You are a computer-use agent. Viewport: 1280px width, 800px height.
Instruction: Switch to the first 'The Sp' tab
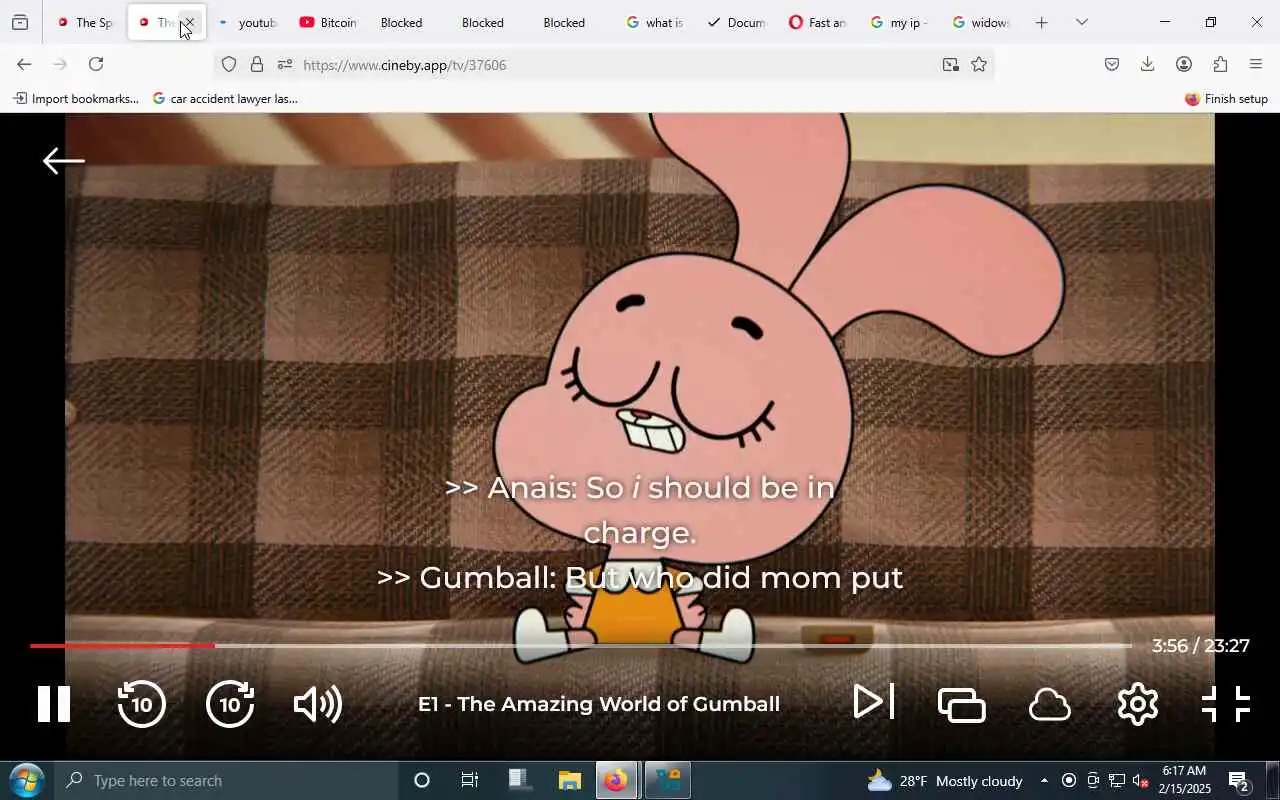(86, 22)
